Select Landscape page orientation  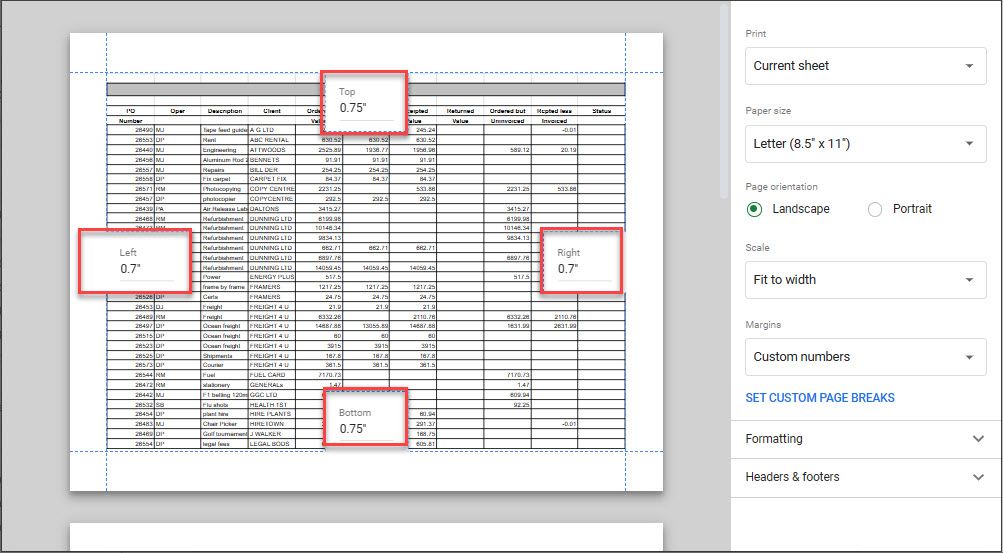click(x=756, y=209)
